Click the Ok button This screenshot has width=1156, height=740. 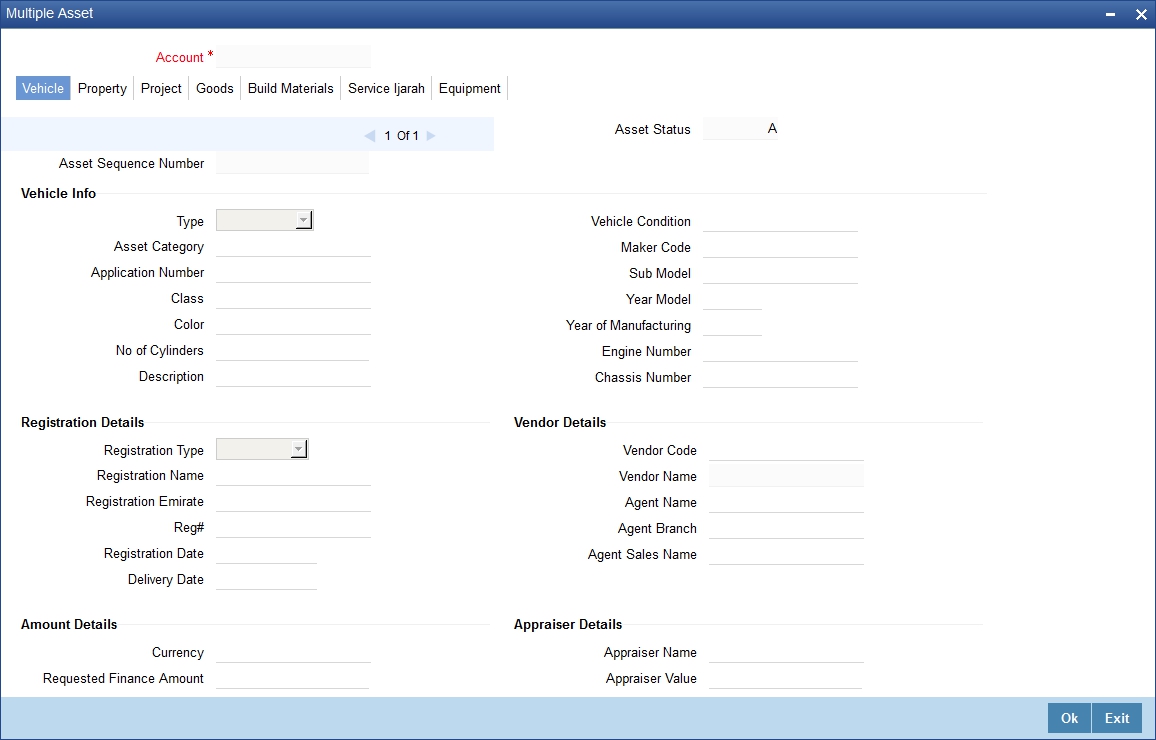pyautogui.click(x=1069, y=718)
